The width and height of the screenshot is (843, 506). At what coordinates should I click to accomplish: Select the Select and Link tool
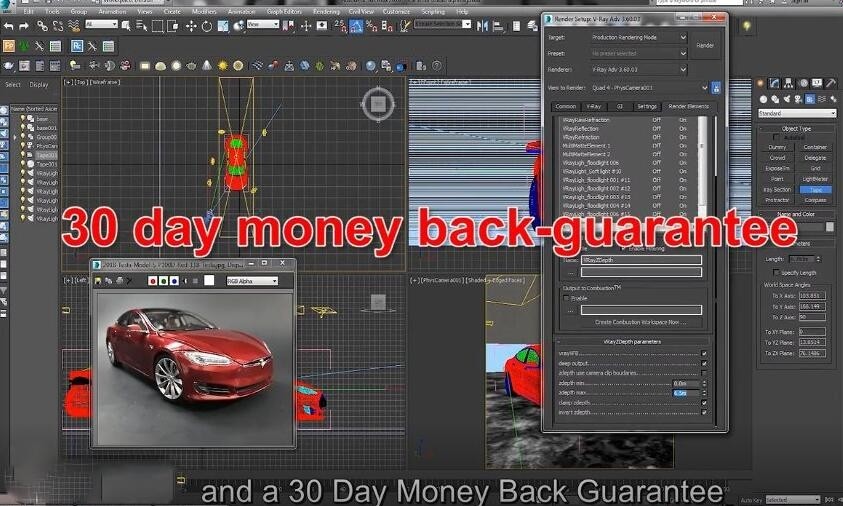click(42, 25)
